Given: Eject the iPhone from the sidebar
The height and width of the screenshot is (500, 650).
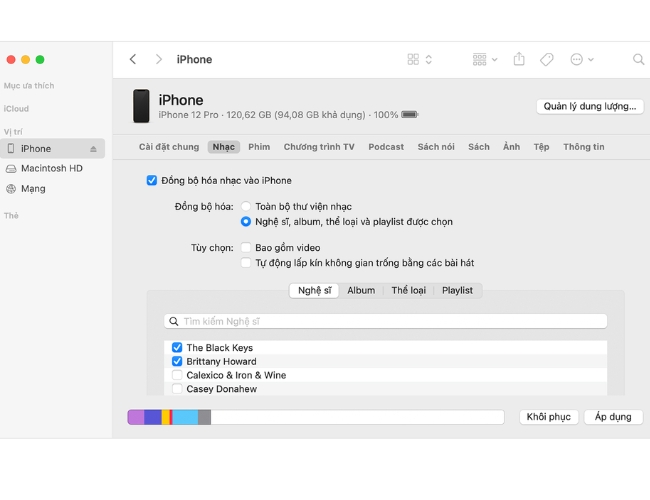Looking at the screenshot, I should point(93,149).
